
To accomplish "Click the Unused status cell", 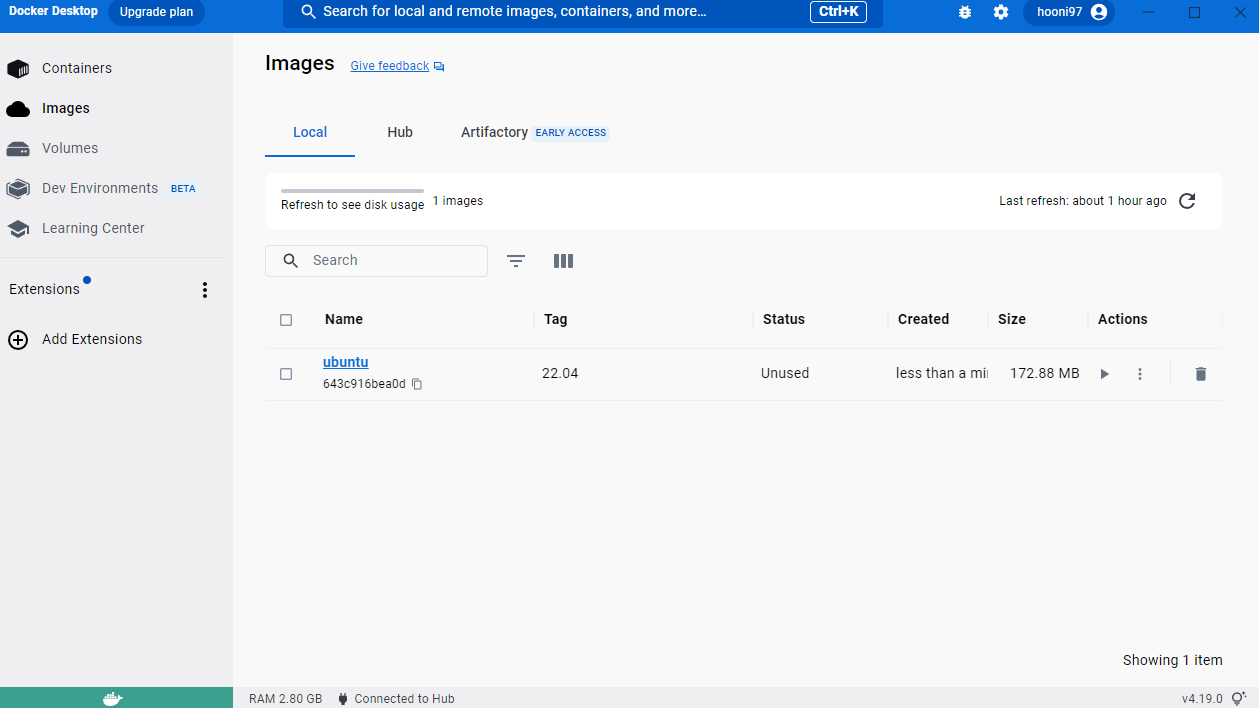I will coord(785,373).
